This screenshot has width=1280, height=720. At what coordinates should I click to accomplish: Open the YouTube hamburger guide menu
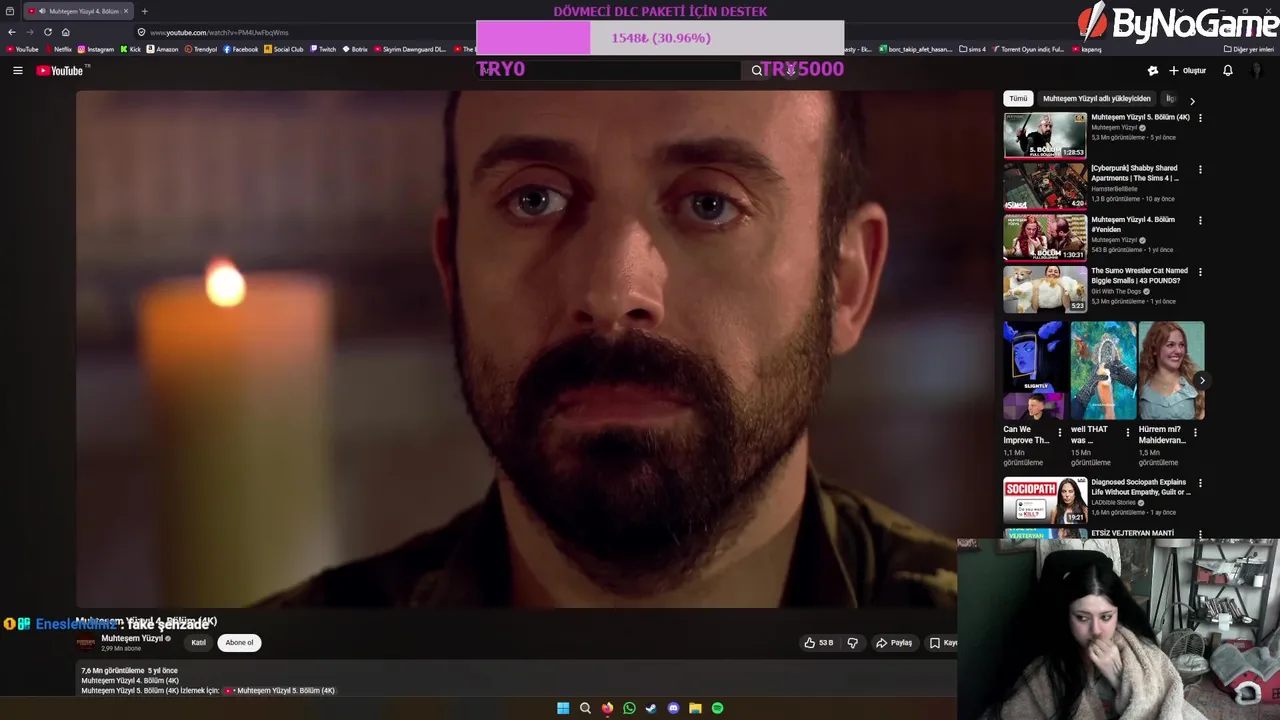point(17,70)
